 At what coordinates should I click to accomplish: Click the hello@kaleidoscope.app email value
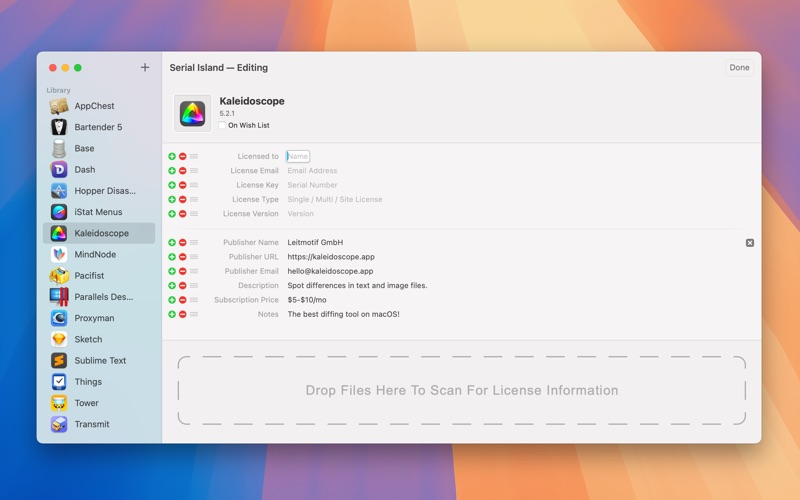point(330,271)
